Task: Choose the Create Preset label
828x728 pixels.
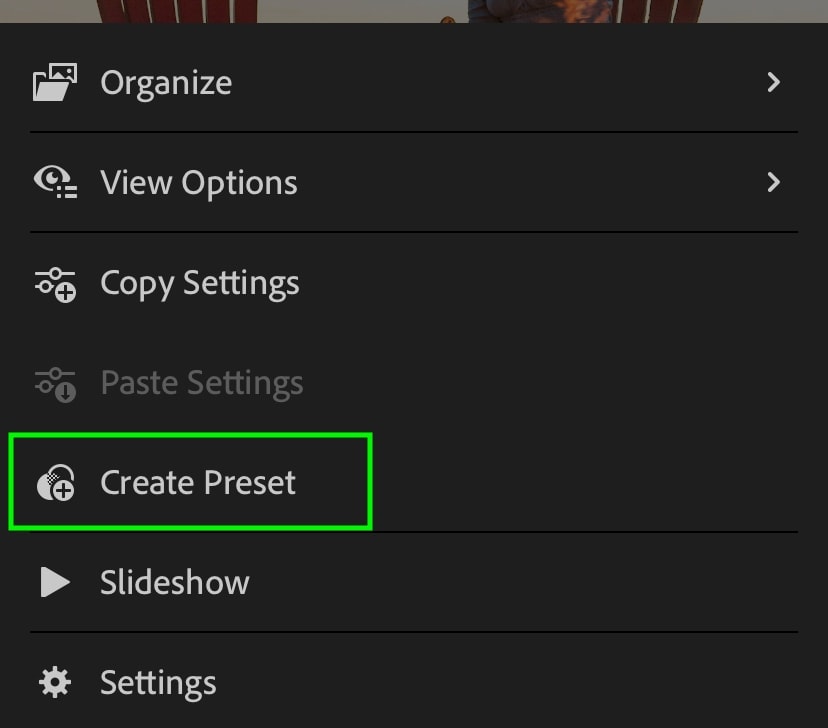Action: click(197, 483)
